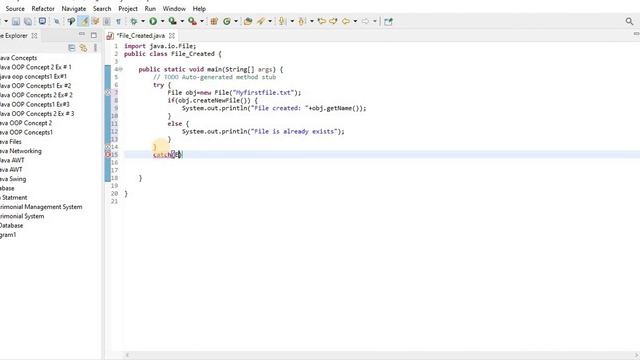Image resolution: width=640 pixels, height=360 pixels.
Task: Toggle Link with Editor in Package Explorer
Action: coord(83,48)
